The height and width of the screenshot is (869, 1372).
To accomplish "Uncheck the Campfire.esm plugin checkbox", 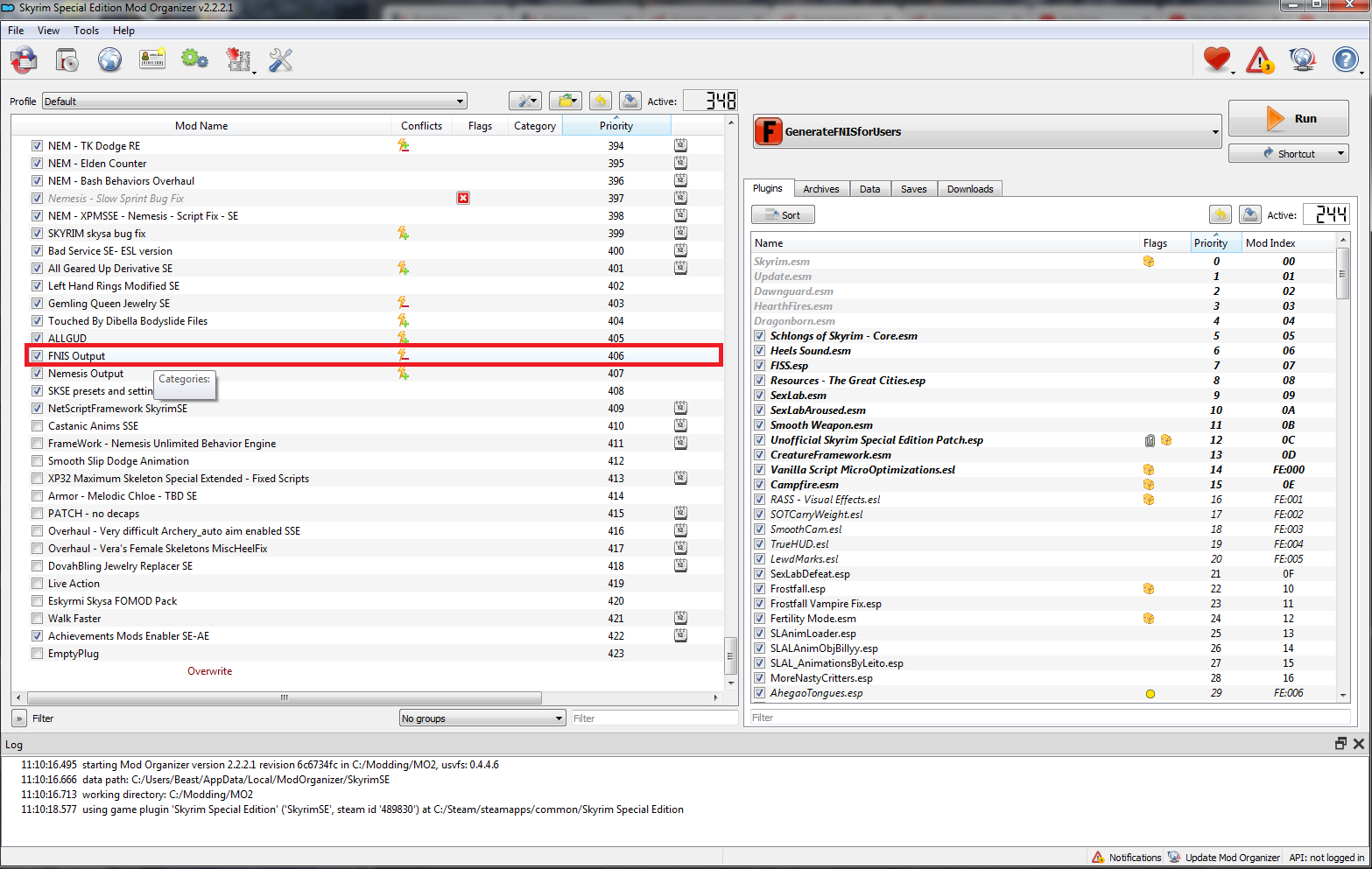I will pyautogui.click(x=760, y=485).
